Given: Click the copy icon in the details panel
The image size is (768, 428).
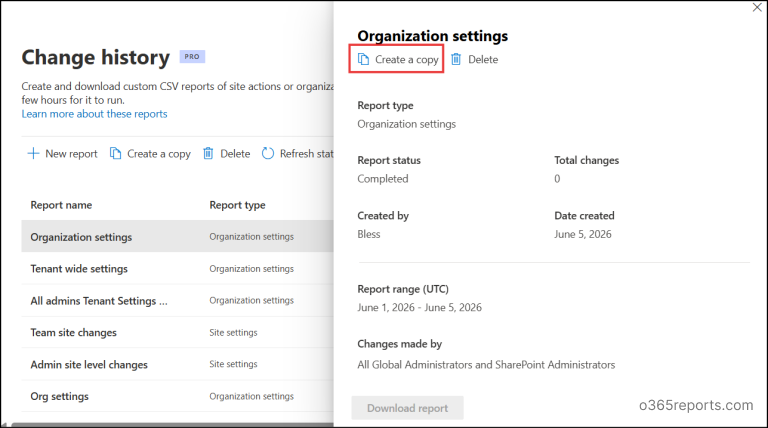Looking at the screenshot, I should click(363, 59).
